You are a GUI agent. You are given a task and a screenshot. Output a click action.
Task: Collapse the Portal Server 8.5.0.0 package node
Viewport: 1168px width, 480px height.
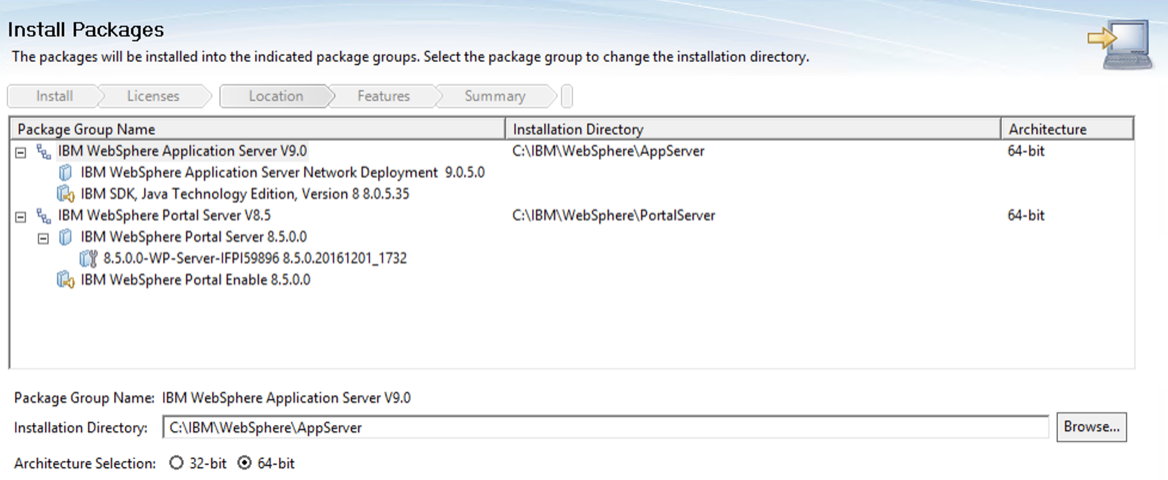43,237
